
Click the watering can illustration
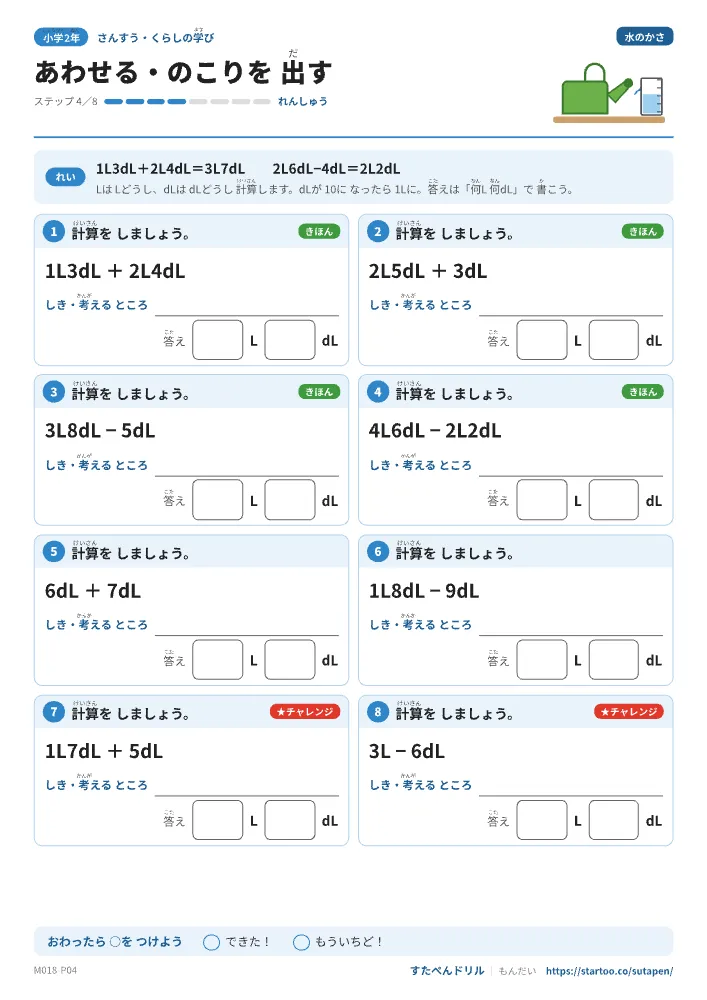coord(597,89)
